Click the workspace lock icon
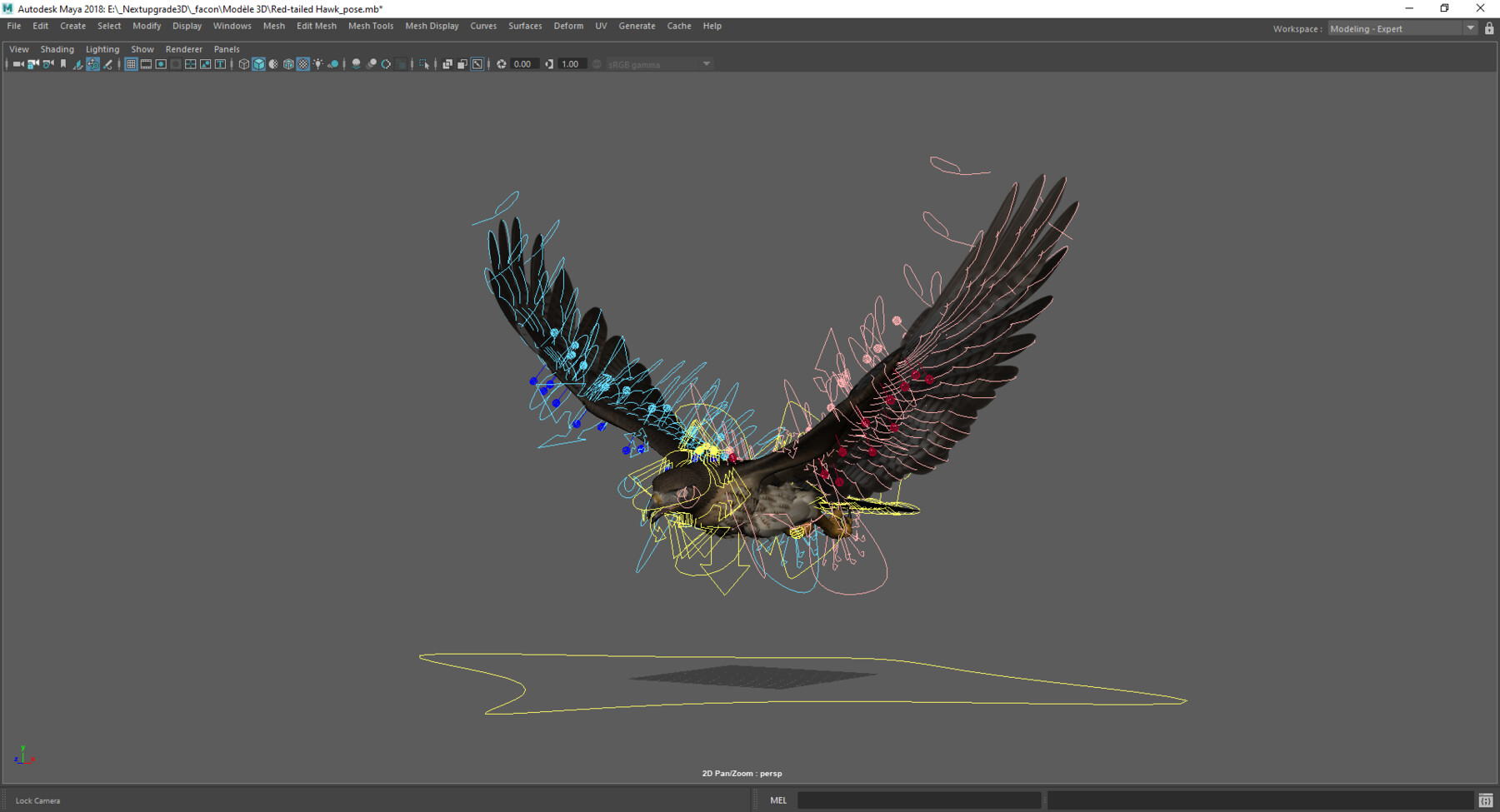Screen dimensions: 1500x812 point(1489,29)
